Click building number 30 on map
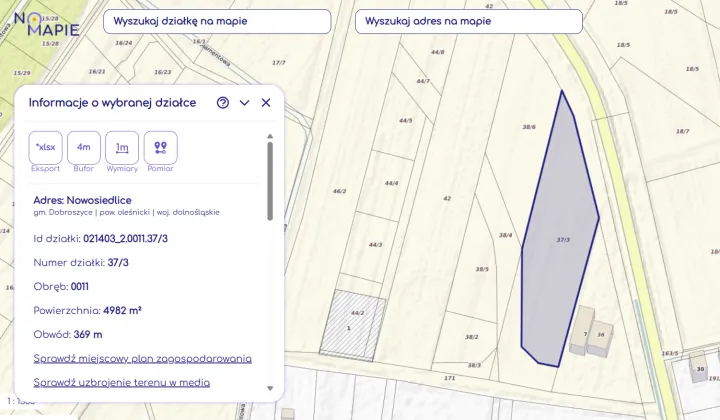Screen dimensions: 720x420 pyautogui.click(x=700, y=369)
